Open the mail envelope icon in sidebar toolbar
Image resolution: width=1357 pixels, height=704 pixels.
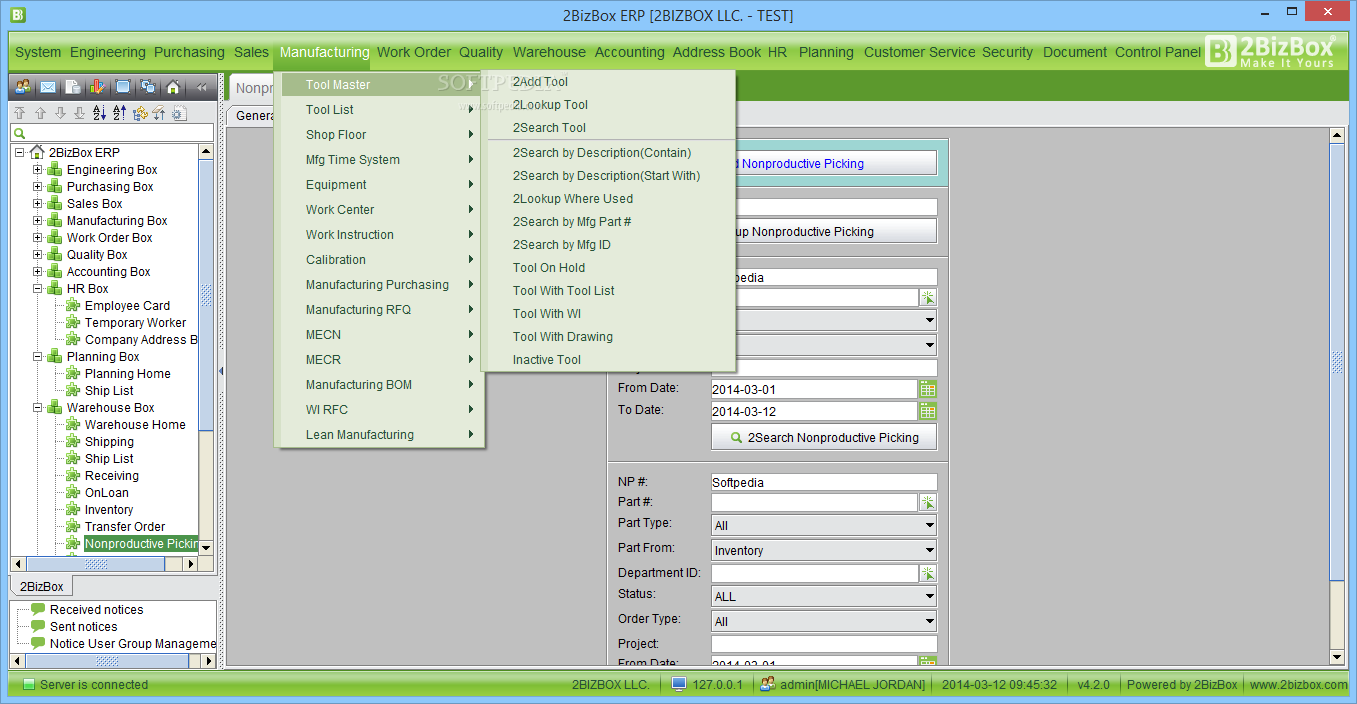point(48,87)
